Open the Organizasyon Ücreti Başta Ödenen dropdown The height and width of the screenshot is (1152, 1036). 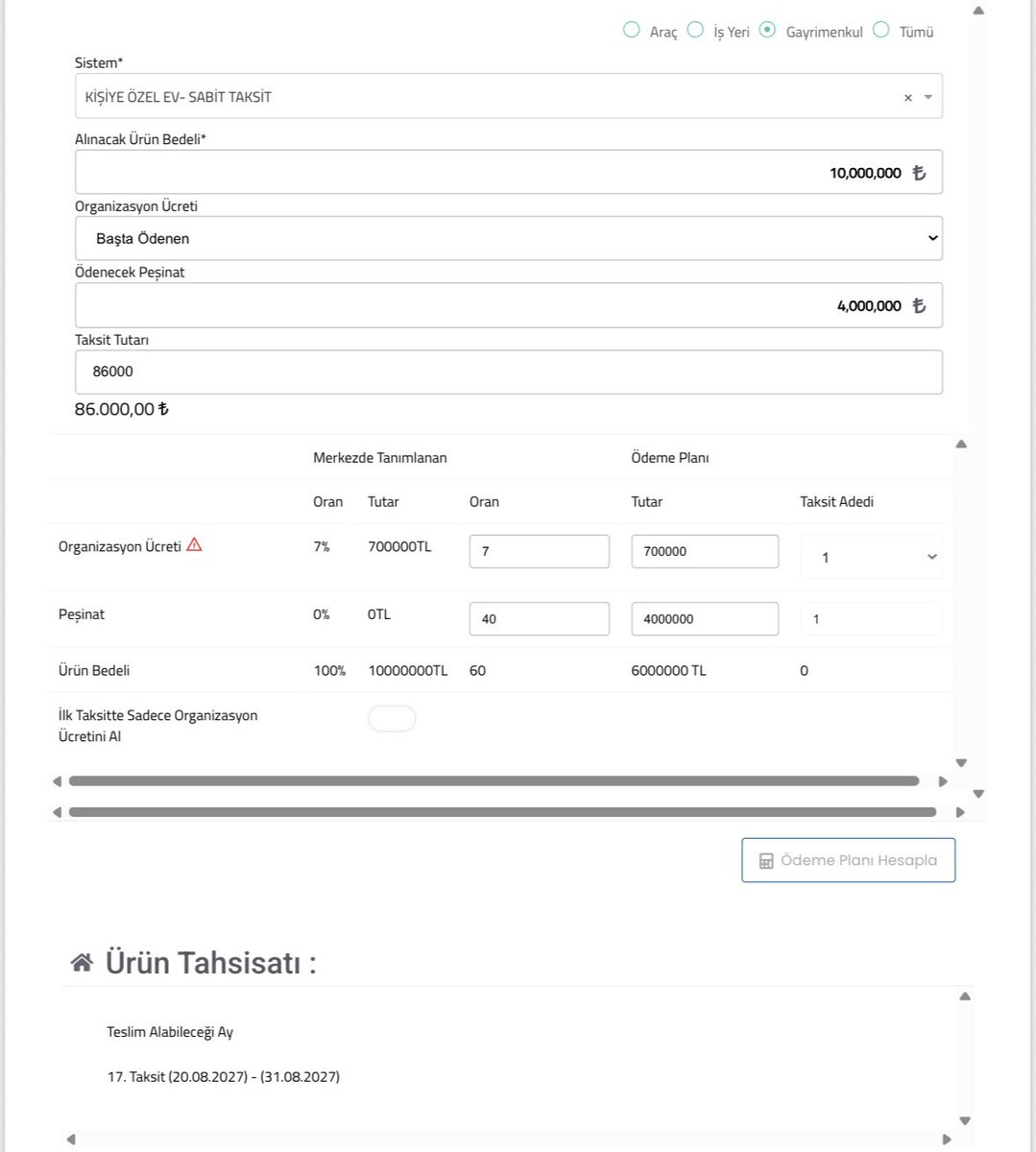508,238
